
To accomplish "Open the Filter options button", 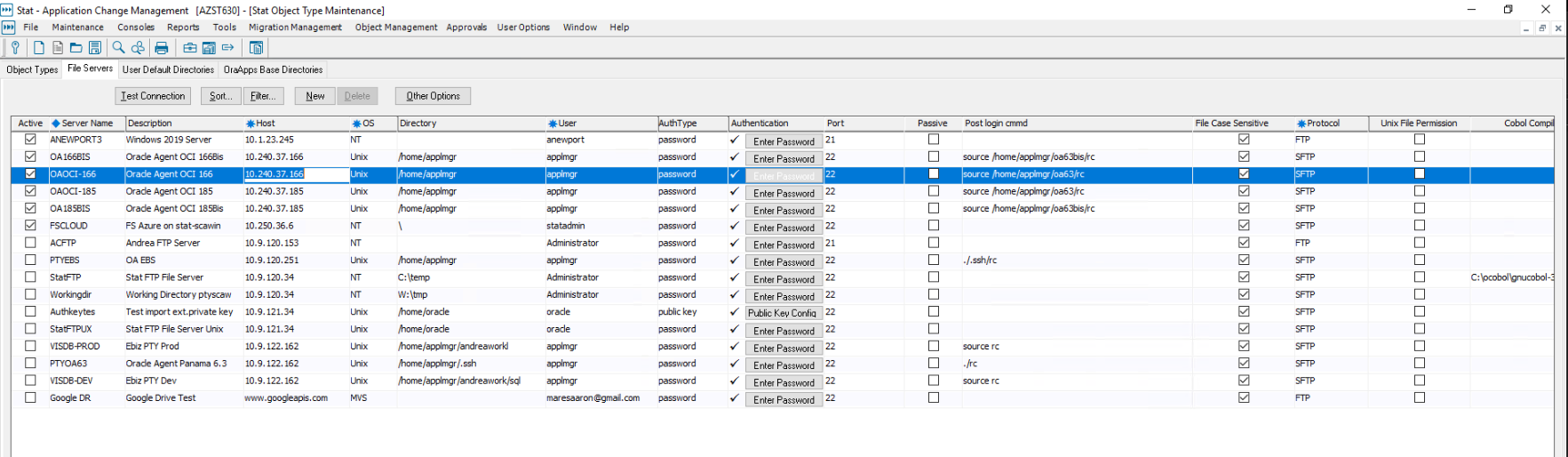I will click(262, 96).
